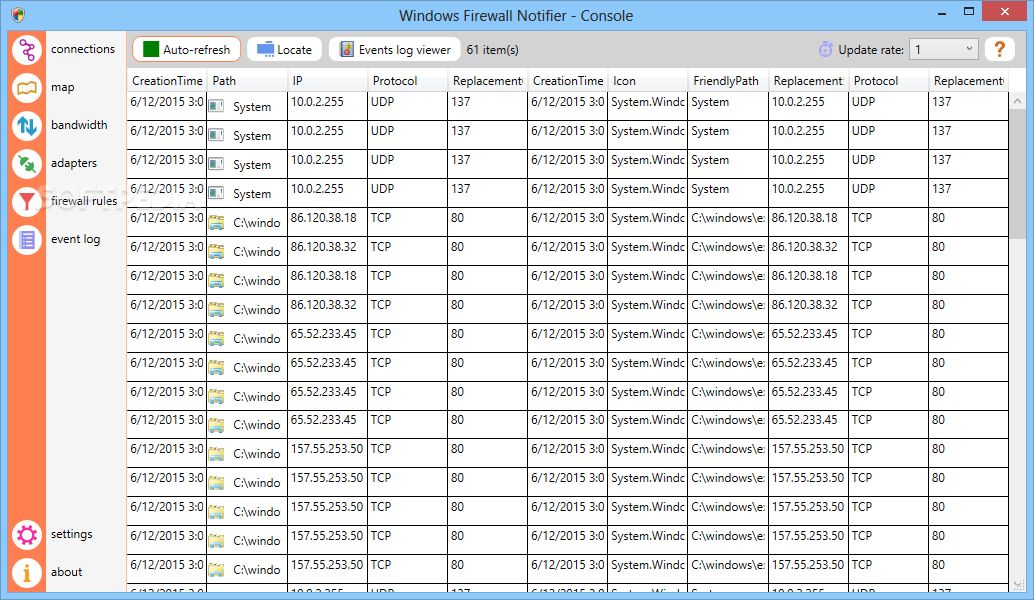
Task: Sort by the Path column header
Action: point(247,80)
